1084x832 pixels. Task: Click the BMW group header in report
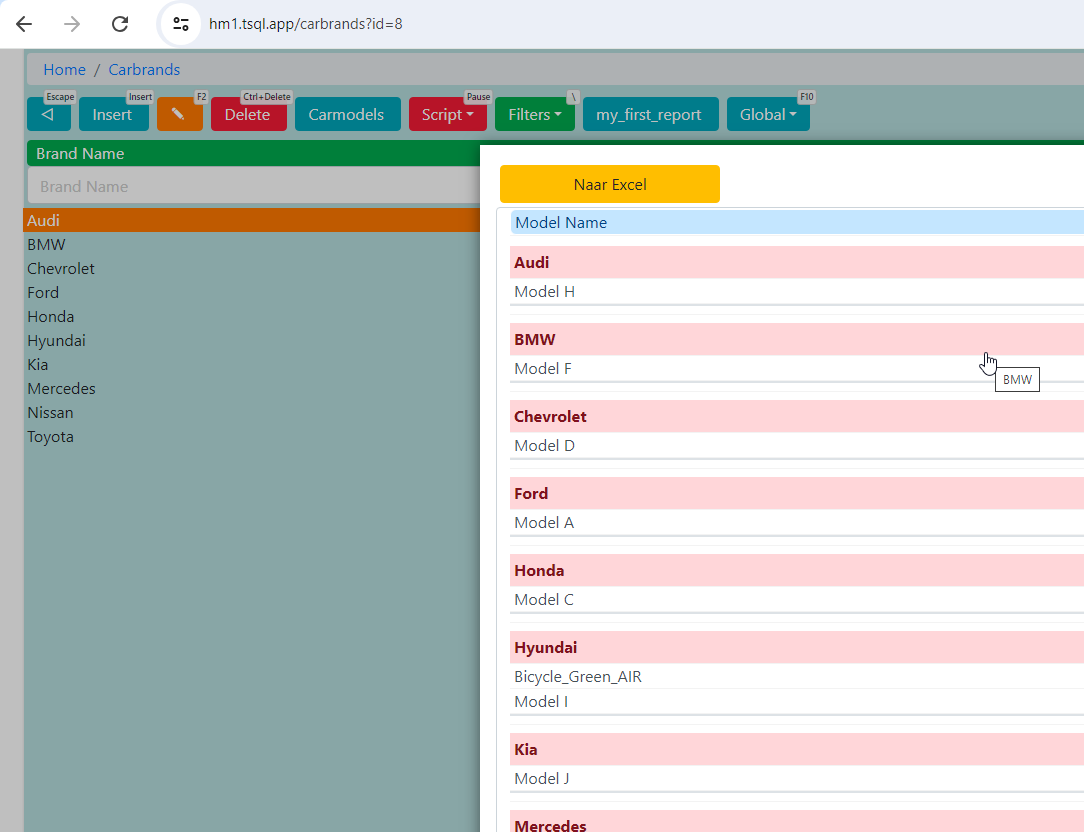797,340
